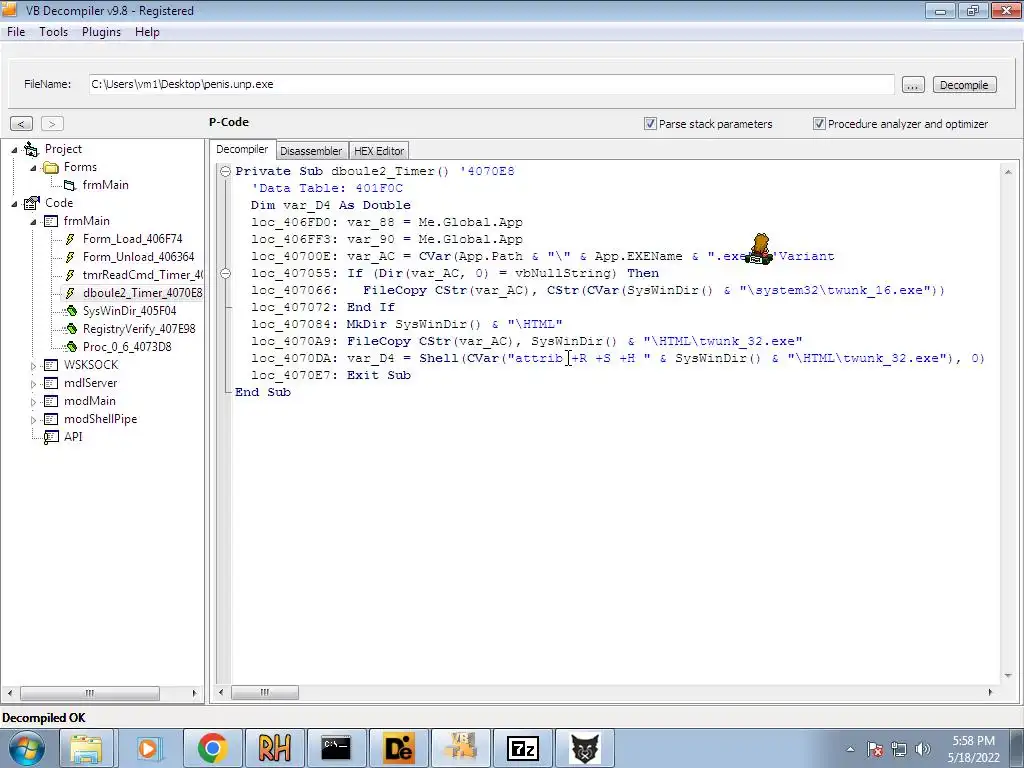The height and width of the screenshot is (768, 1024).
Task: Click the Form_Unload_406364 event icon
Action: 70,257
